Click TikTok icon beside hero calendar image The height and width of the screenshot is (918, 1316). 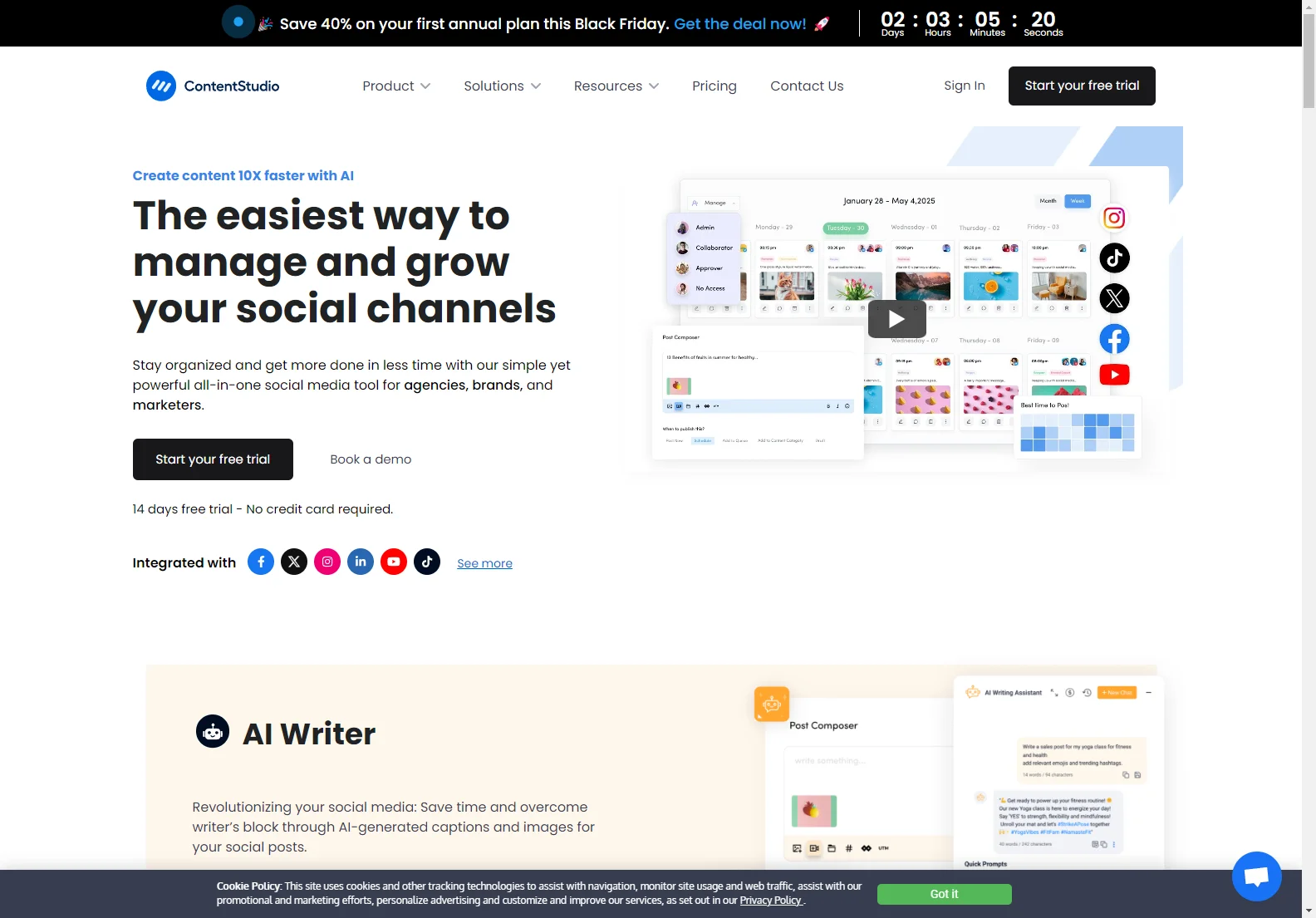point(1114,258)
